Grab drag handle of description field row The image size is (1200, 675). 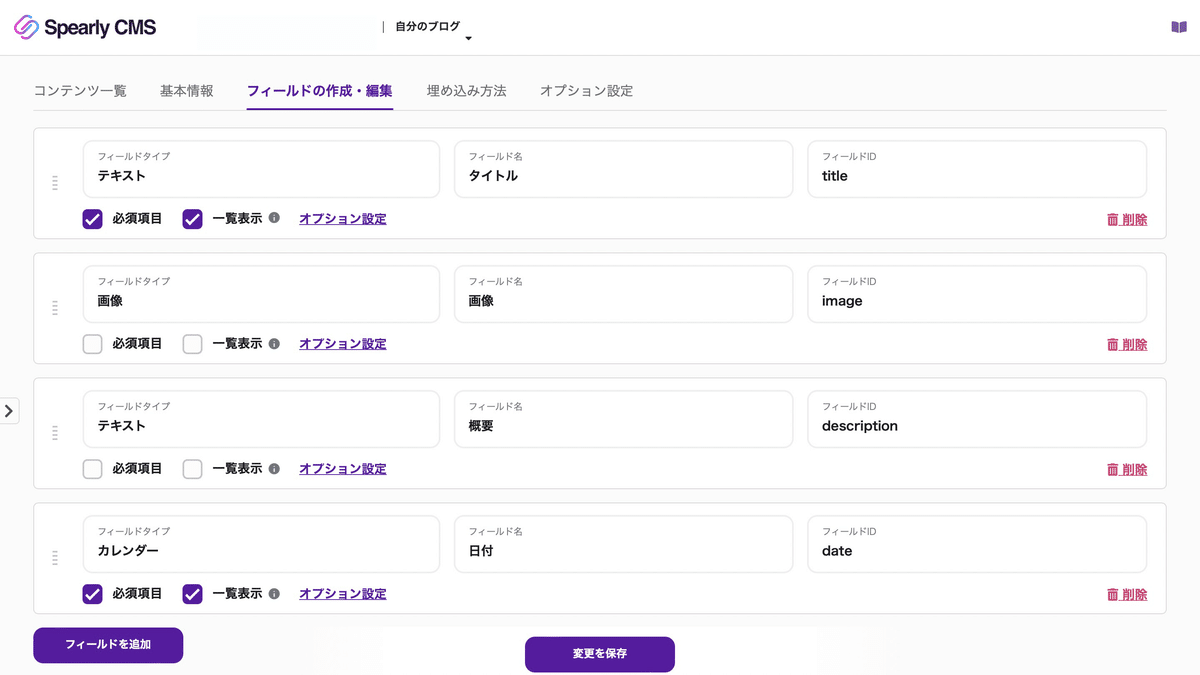pos(55,433)
